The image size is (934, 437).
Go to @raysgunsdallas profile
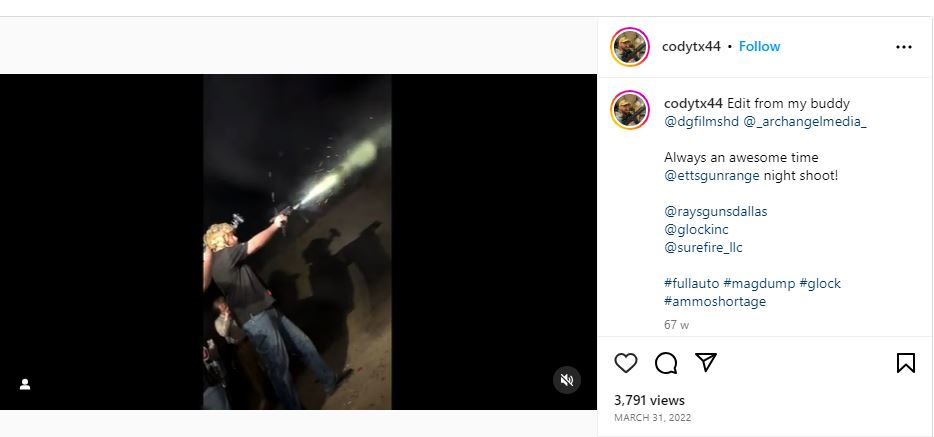pyautogui.click(x=715, y=212)
